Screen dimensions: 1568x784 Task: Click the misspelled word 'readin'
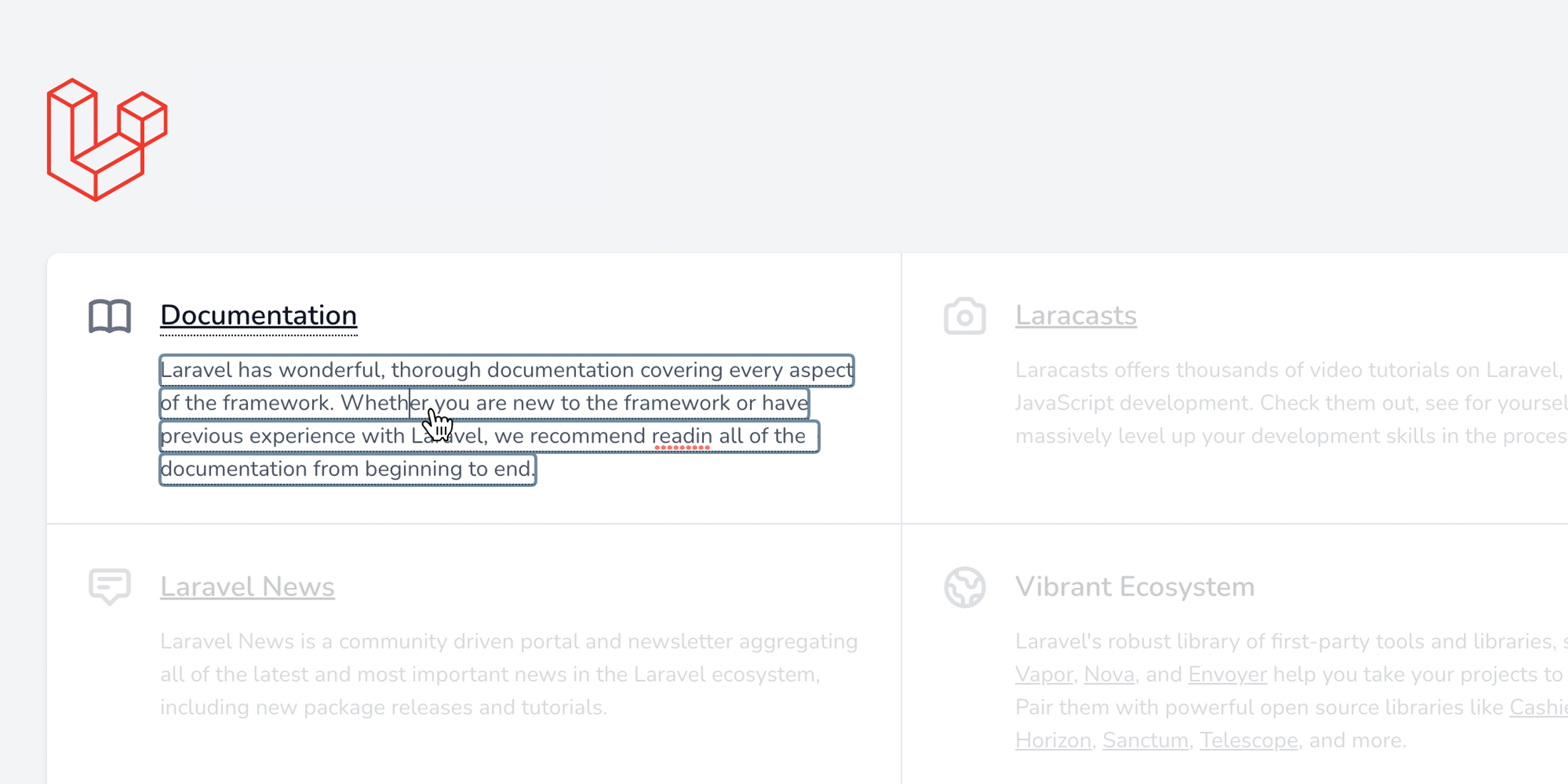pos(682,436)
